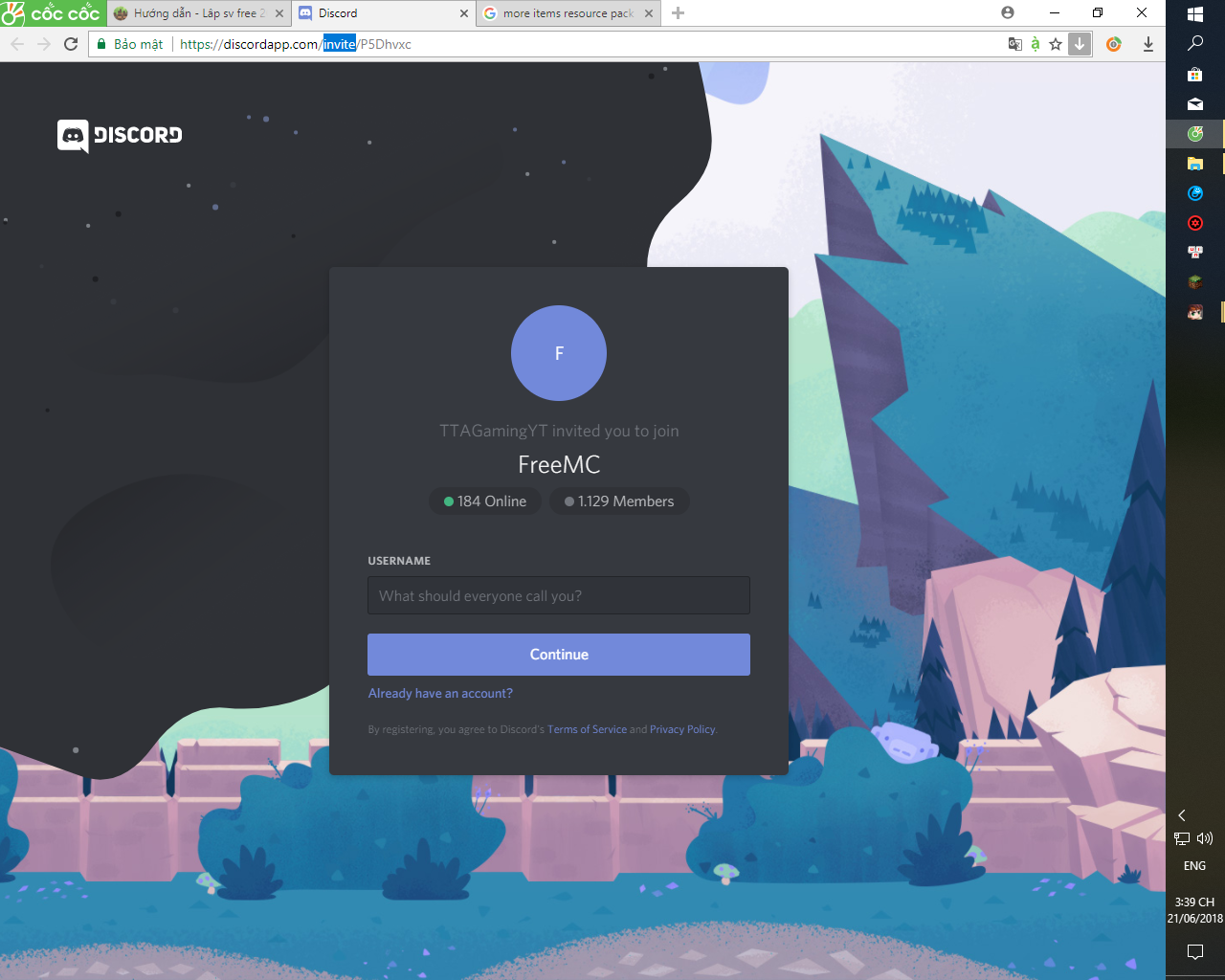The width and height of the screenshot is (1225, 980).
Task: Click the network status tray icon
Action: (1183, 839)
